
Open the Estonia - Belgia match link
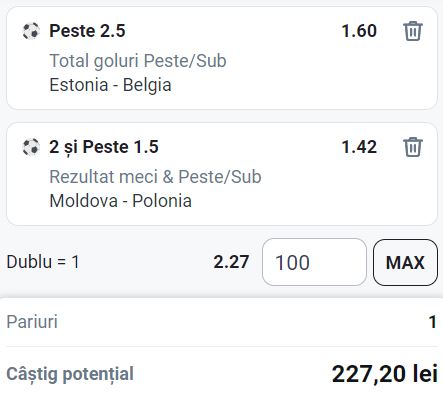click(x=110, y=85)
